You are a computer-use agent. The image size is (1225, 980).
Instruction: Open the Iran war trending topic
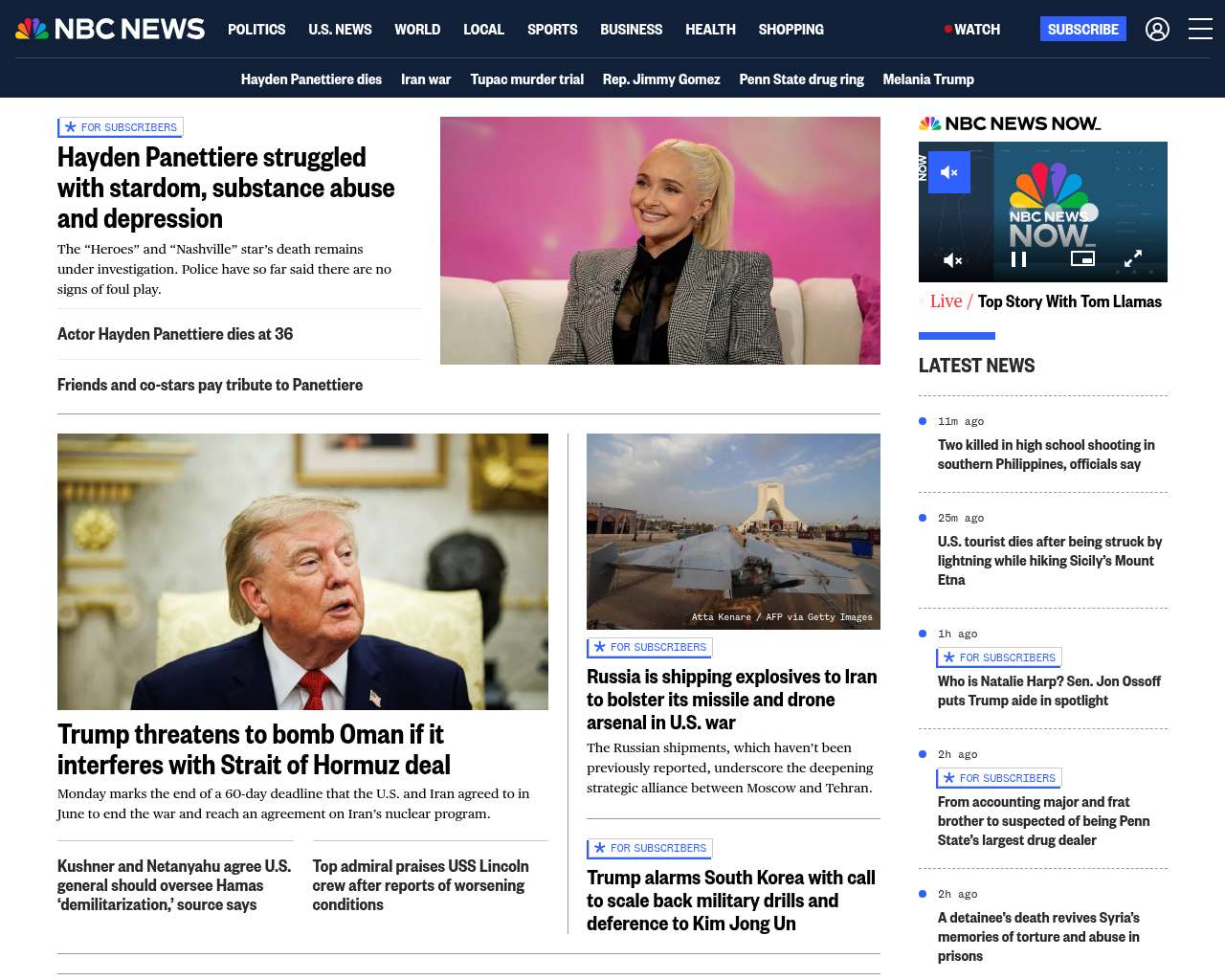point(426,79)
